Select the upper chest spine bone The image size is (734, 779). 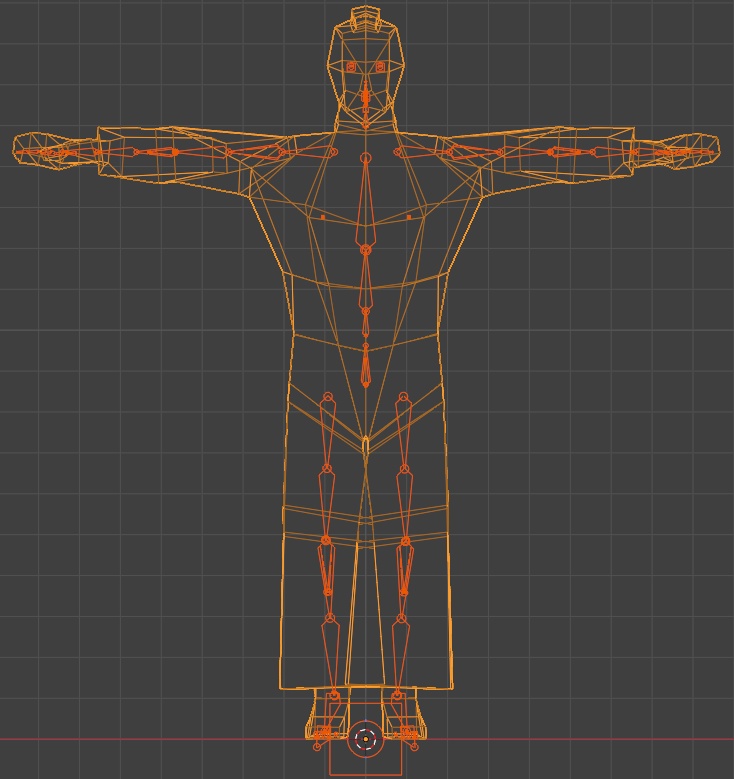click(366, 204)
